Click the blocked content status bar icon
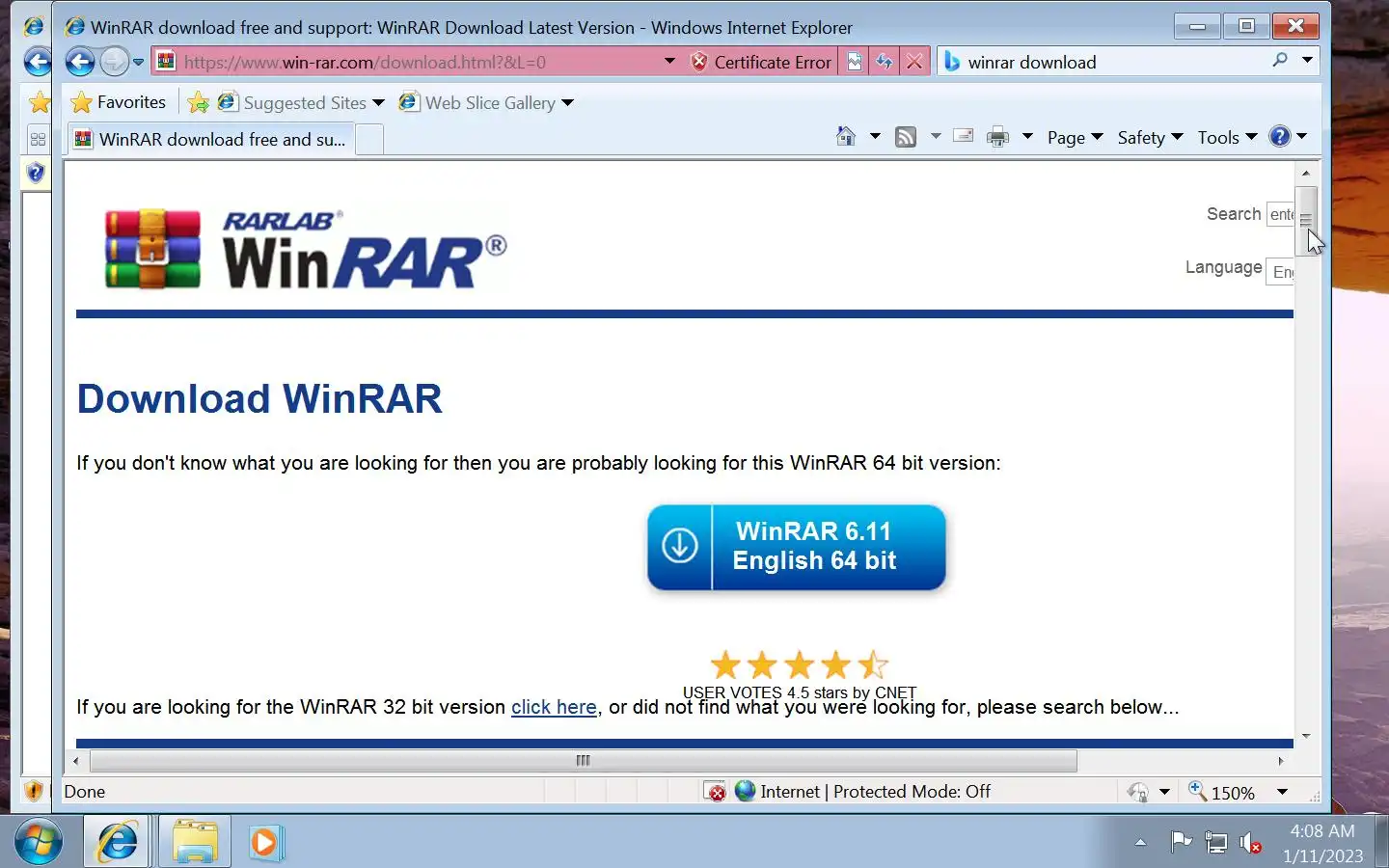The image size is (1389, 868). (716, 792)
